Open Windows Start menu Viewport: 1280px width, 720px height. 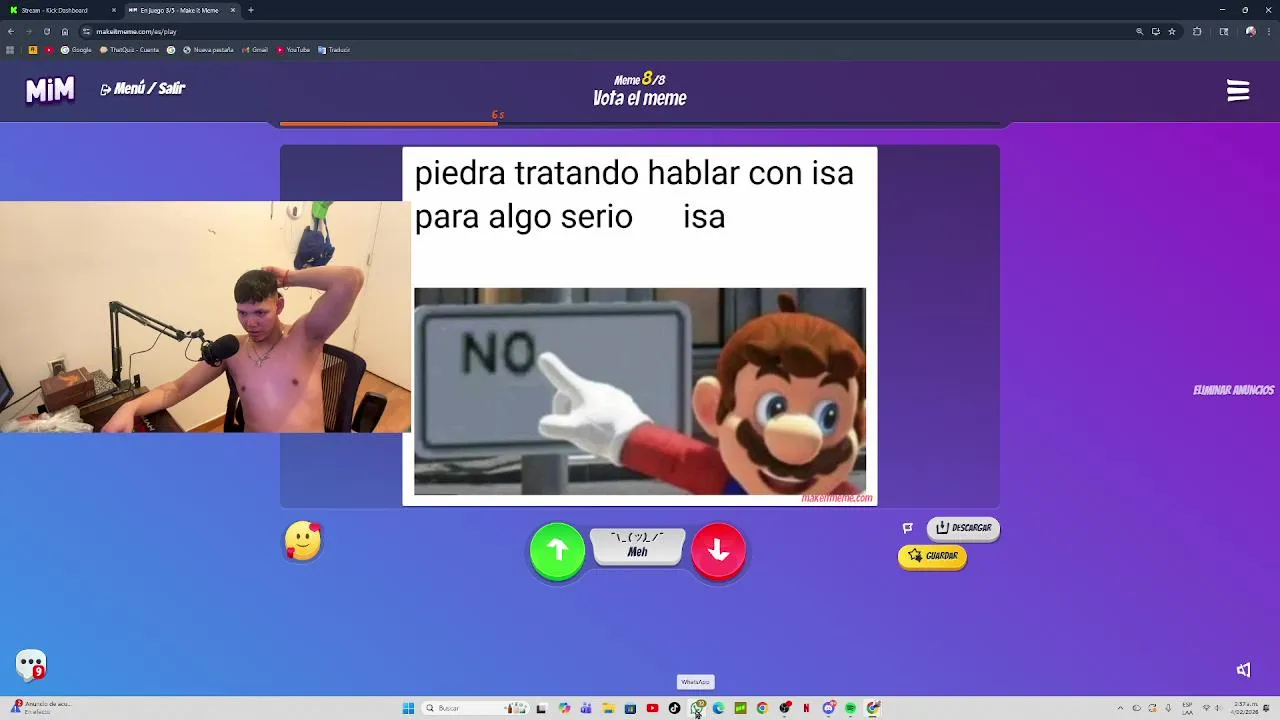coord(408,708)
